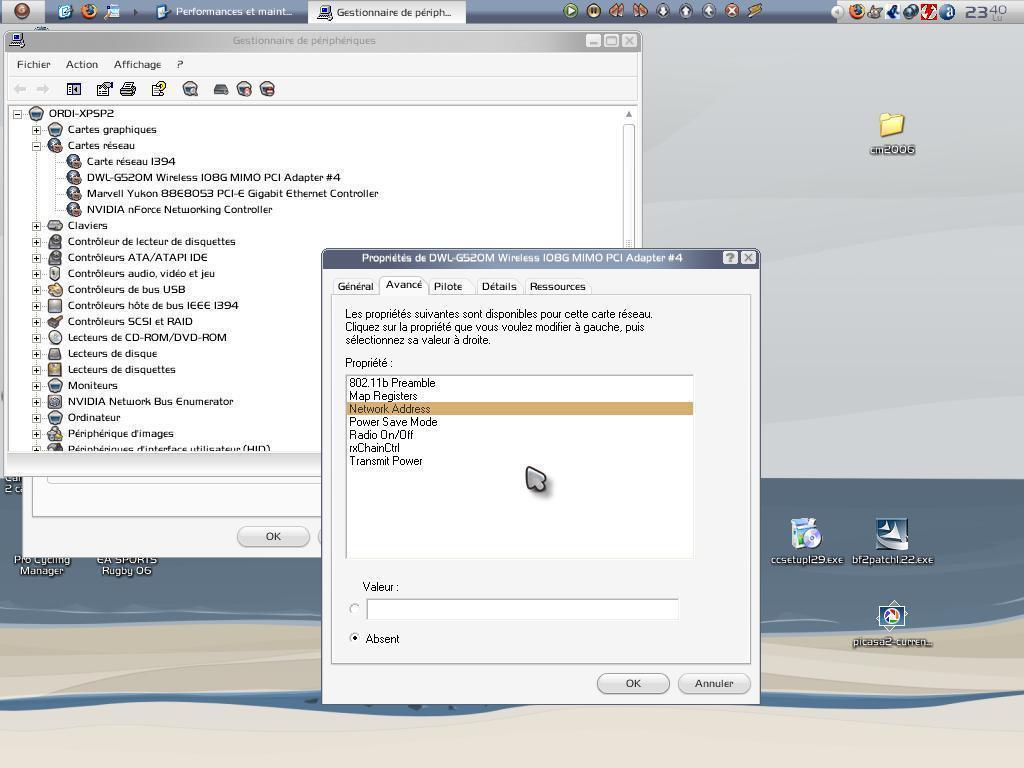Click the scan for hardware changes icon
1024x768 pixels.
coord(190,89)
